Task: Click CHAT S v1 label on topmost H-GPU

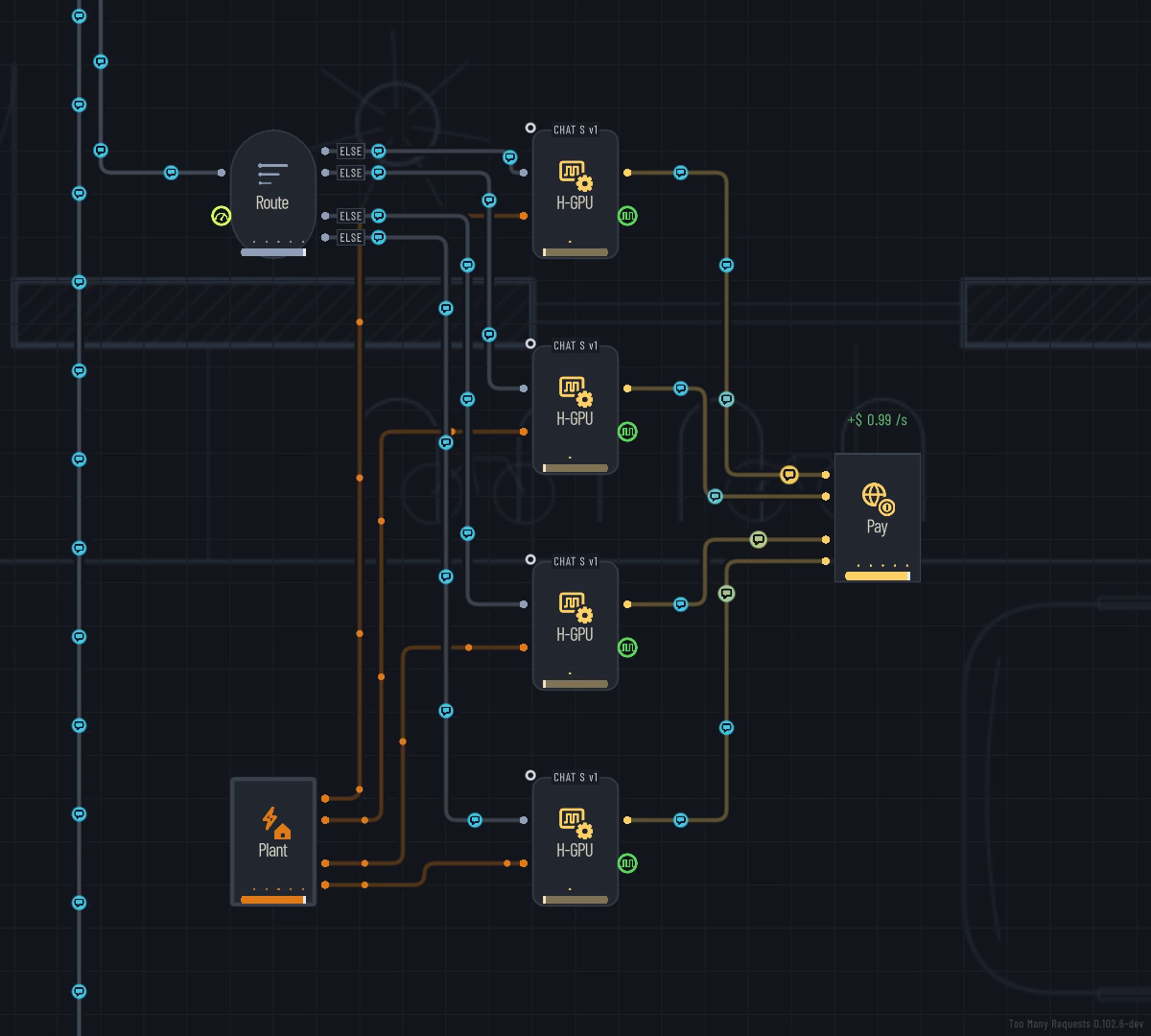Action: 575,129
